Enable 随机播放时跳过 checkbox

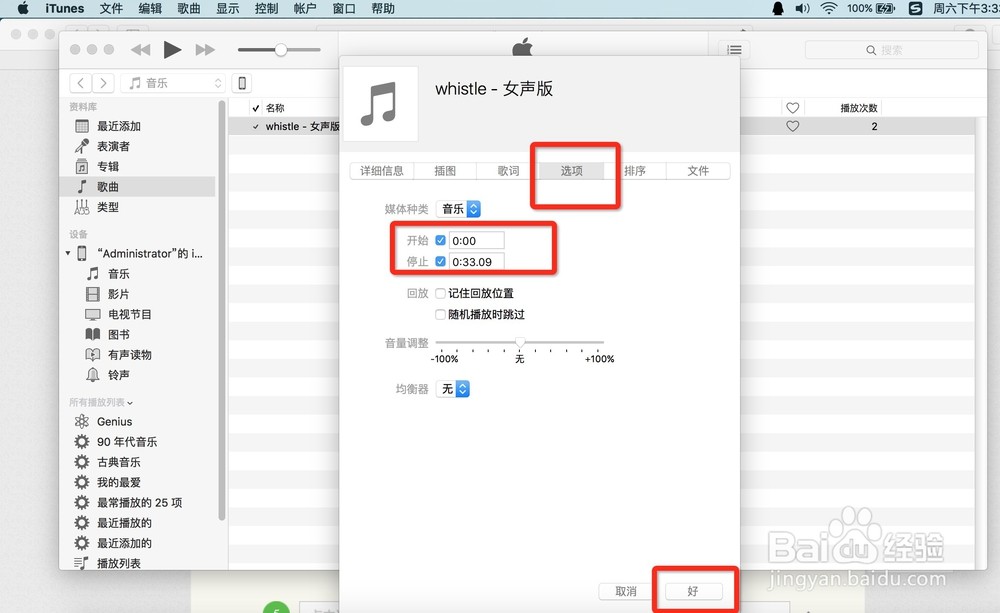[x=440, y=314]
